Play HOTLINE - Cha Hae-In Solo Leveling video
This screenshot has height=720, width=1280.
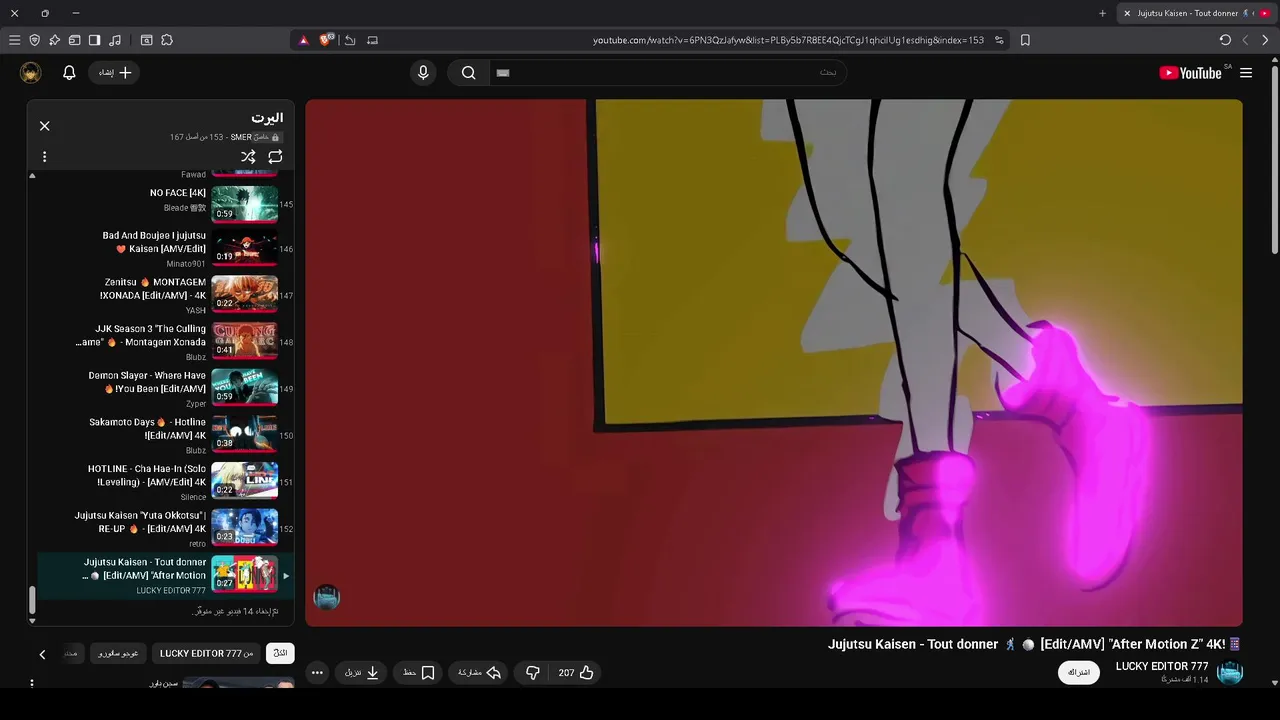pyautogui.click(x=165, y=482)
